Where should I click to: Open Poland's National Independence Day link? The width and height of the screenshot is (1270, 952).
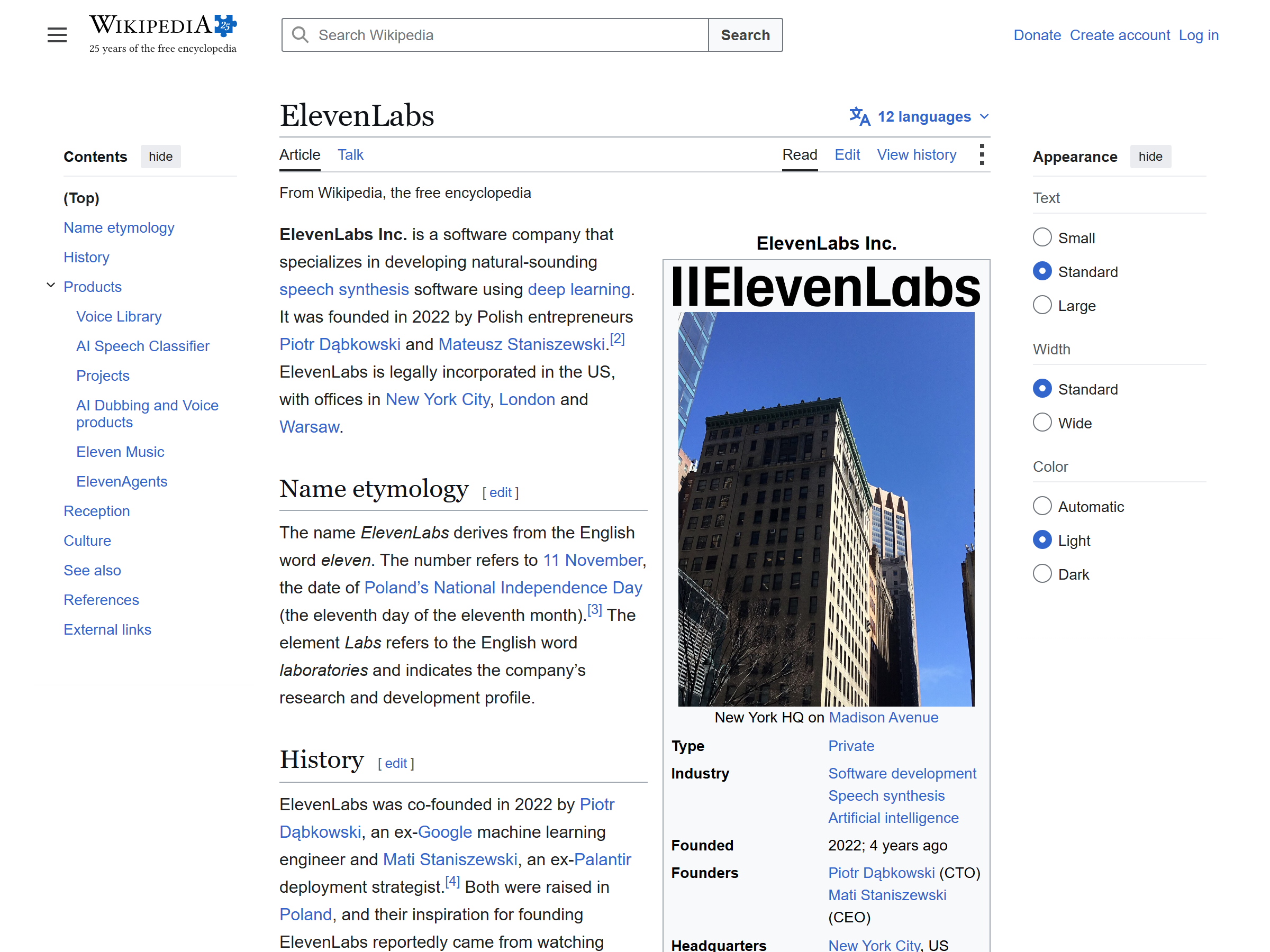503,588
